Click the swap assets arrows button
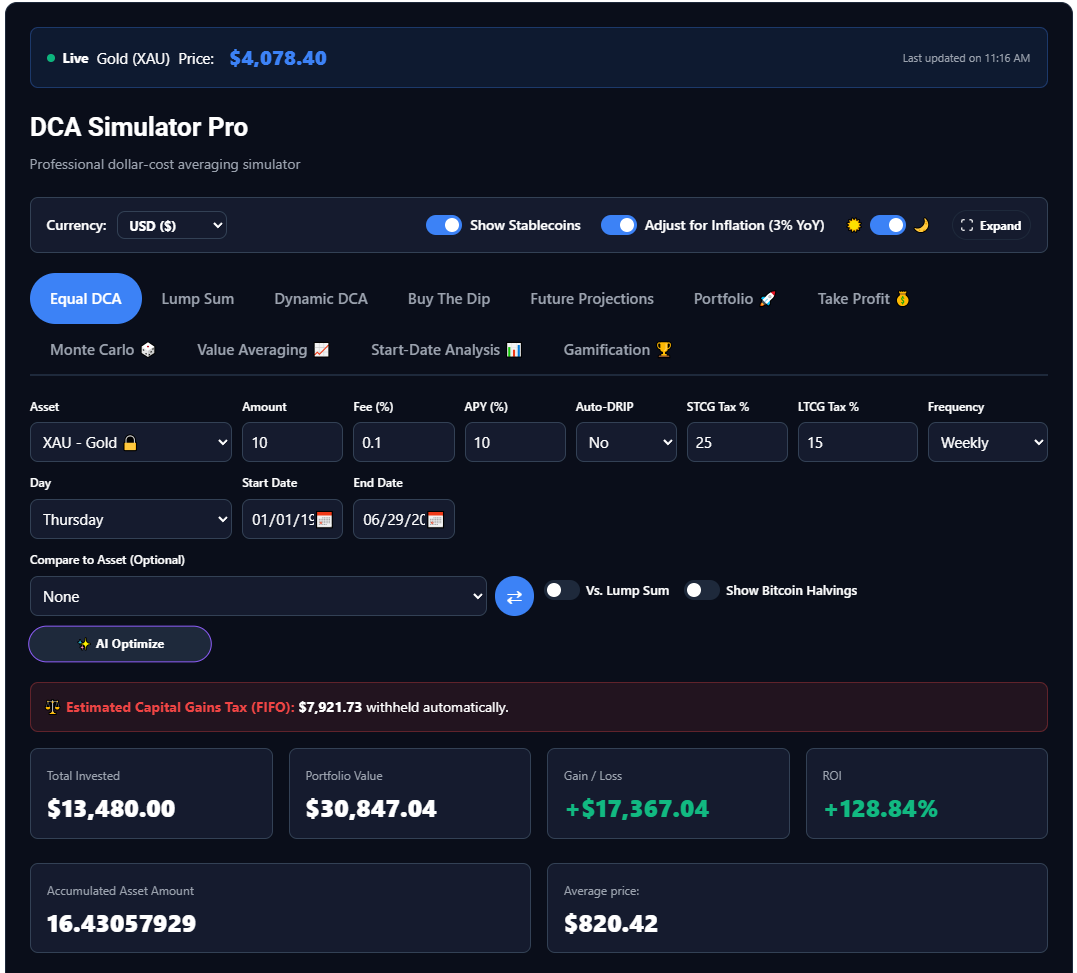The image size is (1077, 973). tap(514, 596)
